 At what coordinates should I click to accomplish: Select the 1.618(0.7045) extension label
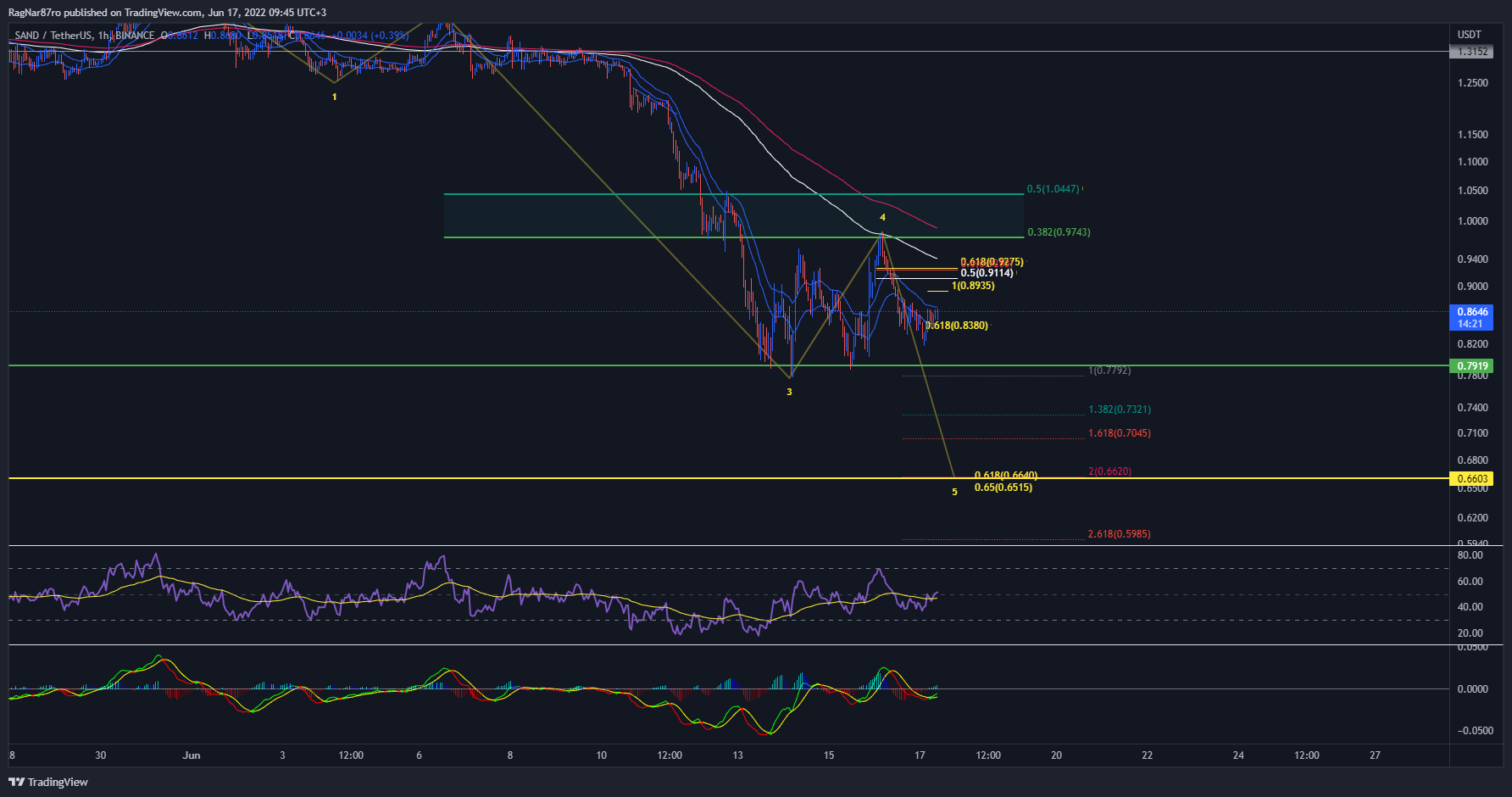pyautogui.click(x=1120, y=433)
